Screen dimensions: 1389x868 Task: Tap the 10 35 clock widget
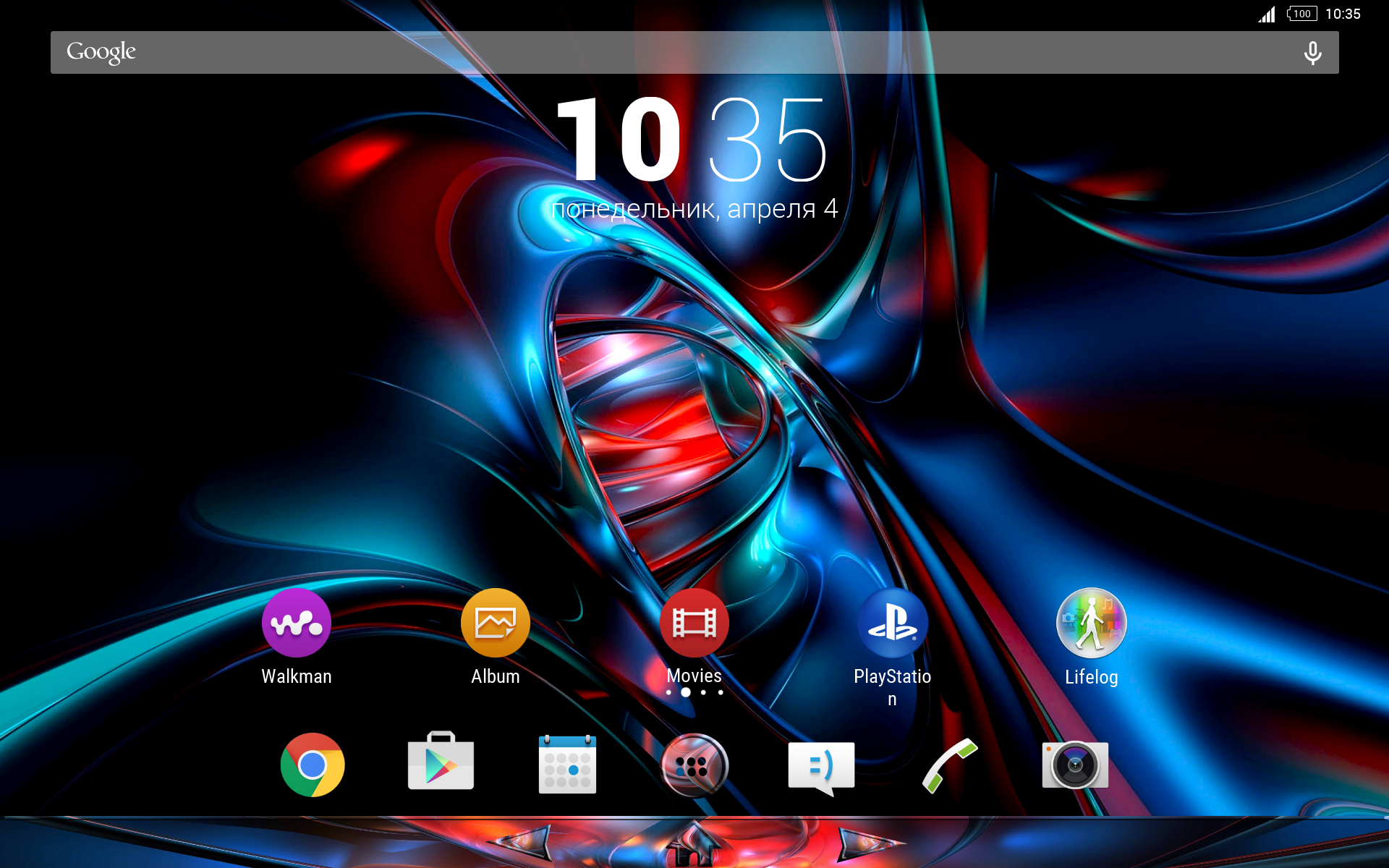pos(692,140)
